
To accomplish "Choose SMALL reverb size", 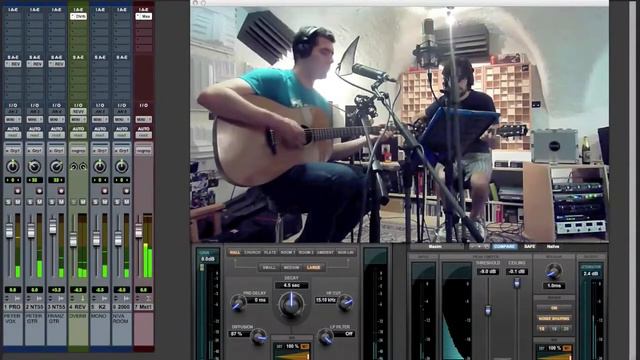I will pos(269,268).
